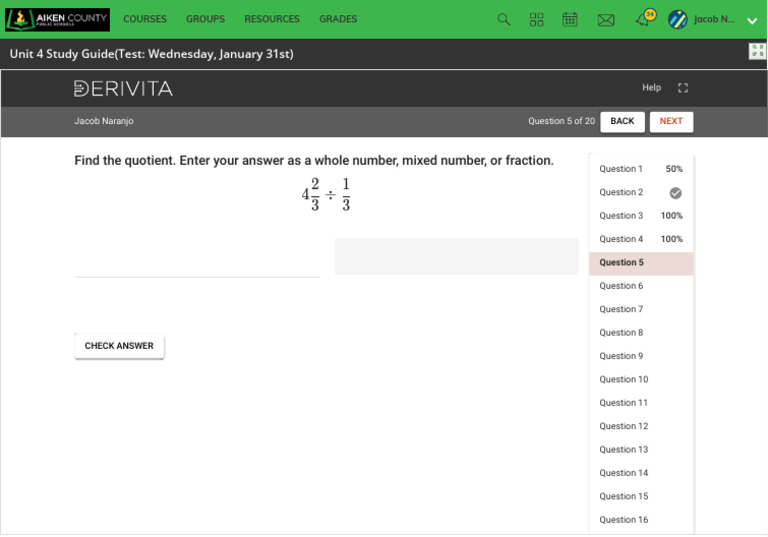The image size is (768, 537).
Task: Click the division expression 4 2/3 ÷ 1/3
Action: (326, 195)
